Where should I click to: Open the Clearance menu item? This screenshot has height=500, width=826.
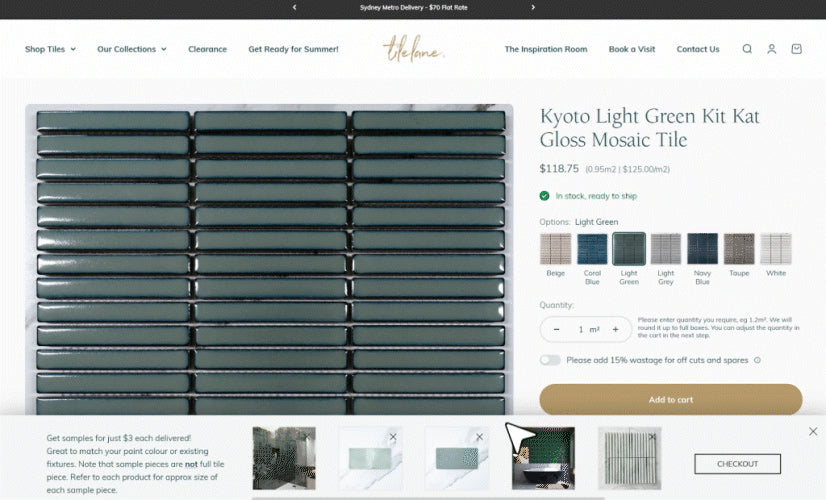tap(207, 49)
